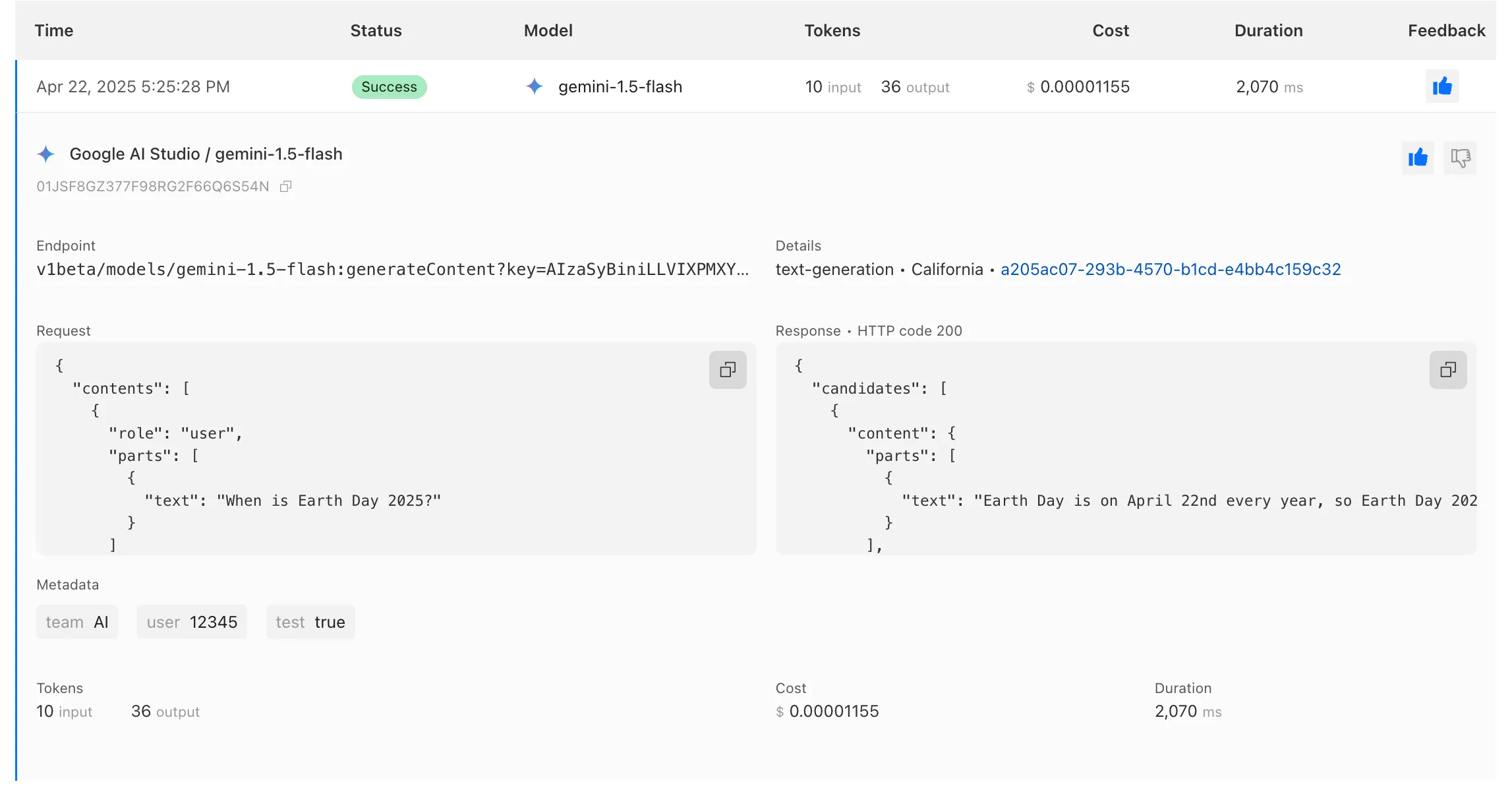Click the log ID text 01JSF8GZ377F98RG2F66Q6S54N
Image resolution: width=1512 pixels, height=790 pixels.
153,187
